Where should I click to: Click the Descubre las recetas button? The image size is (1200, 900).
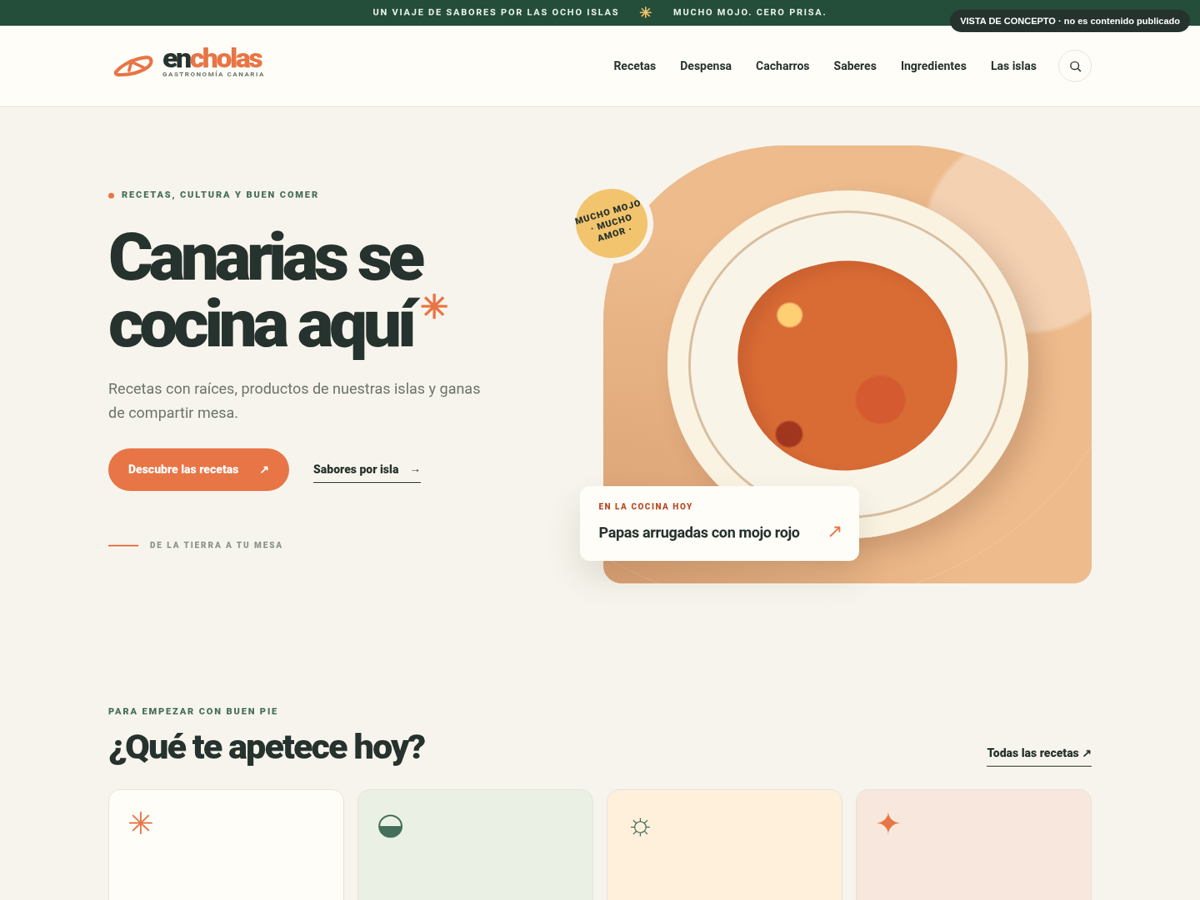[x=199, y=469]
